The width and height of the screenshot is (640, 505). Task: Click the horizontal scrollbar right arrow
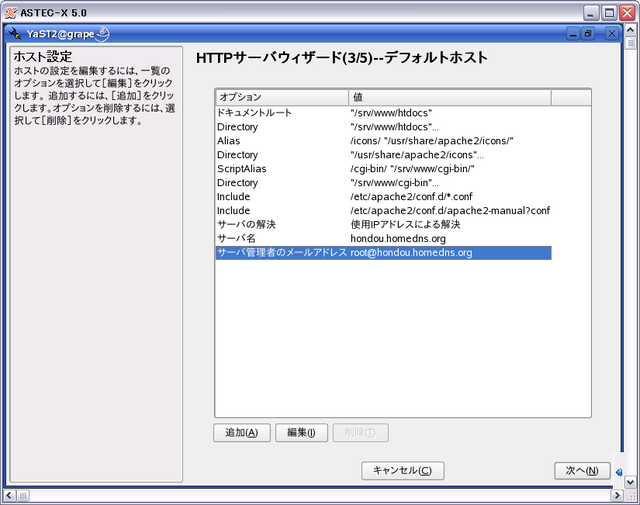tap(617, 496)
